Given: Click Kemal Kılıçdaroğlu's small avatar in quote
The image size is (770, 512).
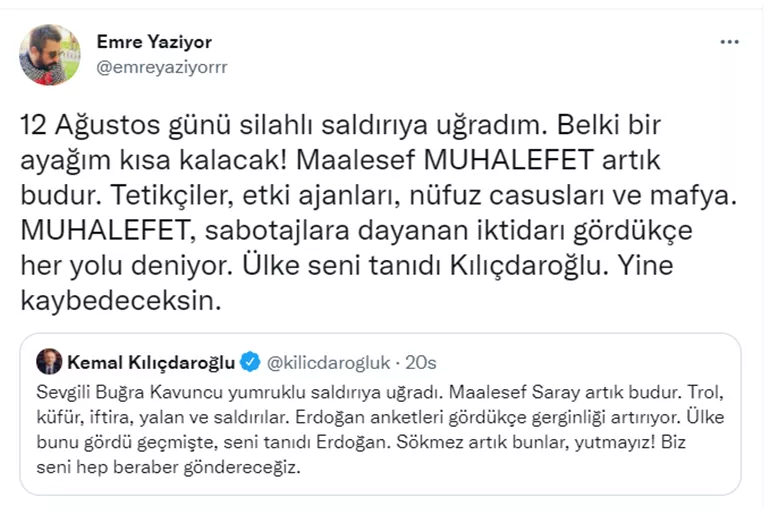Looking at the screenshot, I should coord(49,362).
